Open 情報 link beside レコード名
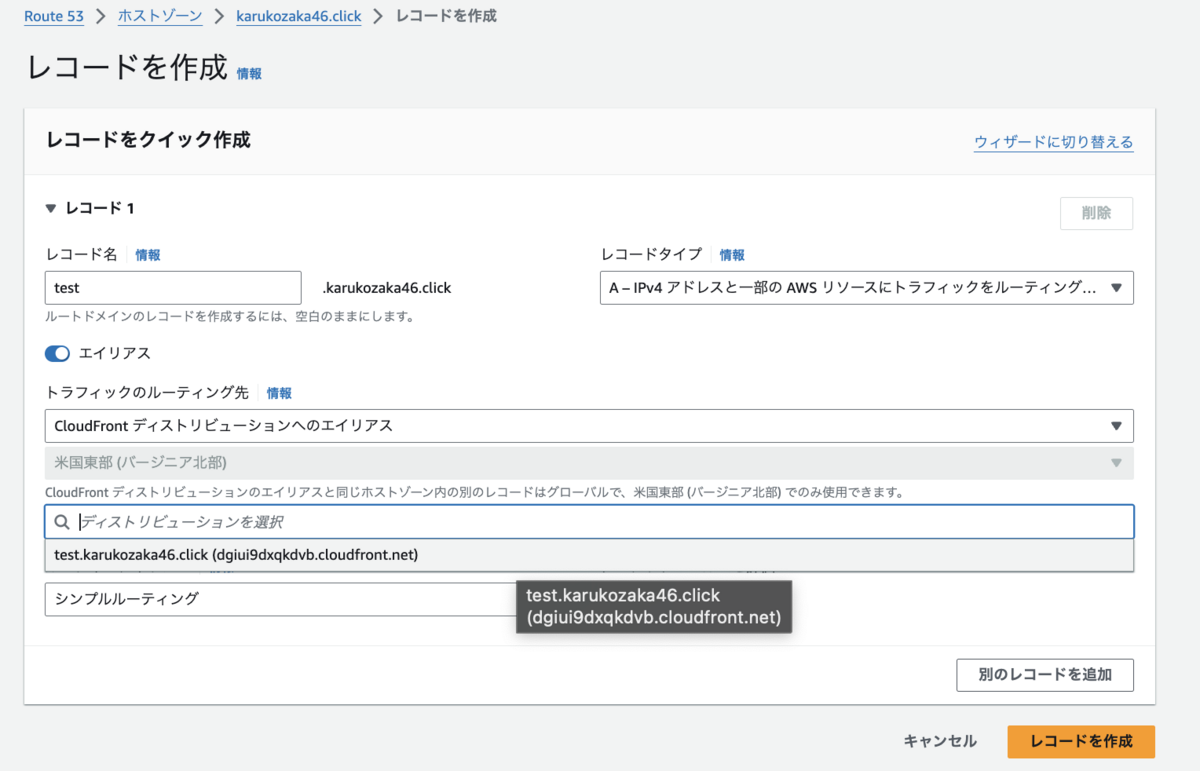Screen dimensions: 1200x771 [148, 255]
